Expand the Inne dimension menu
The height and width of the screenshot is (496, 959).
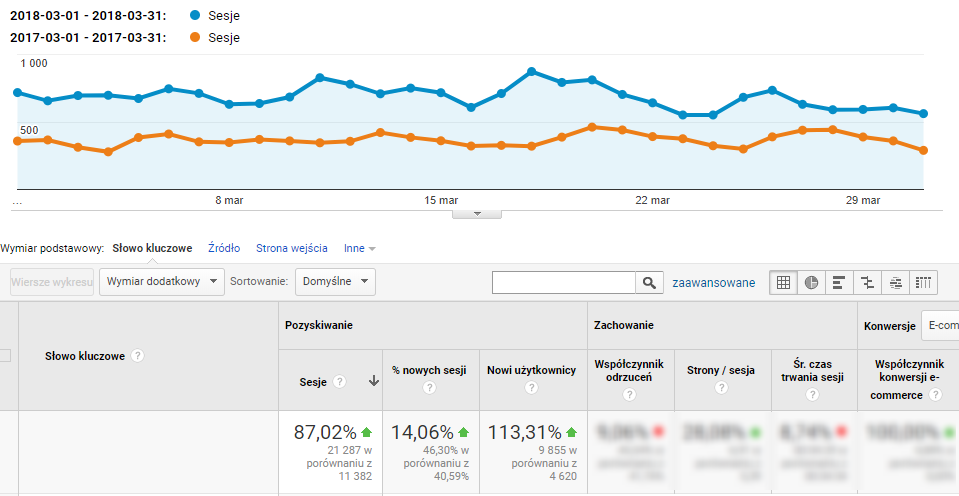point(359,248)
